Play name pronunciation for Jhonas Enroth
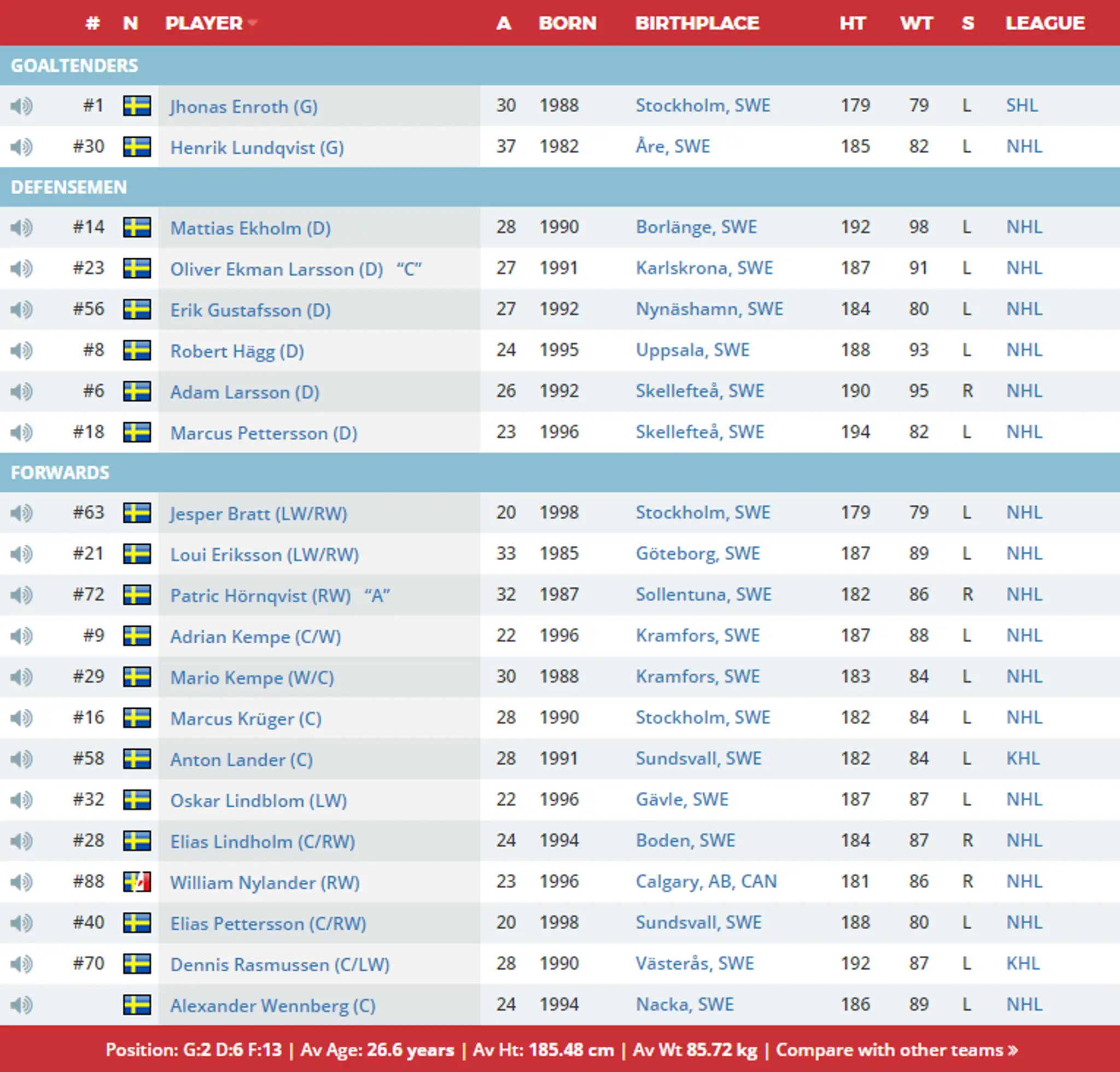 (22, 106)
